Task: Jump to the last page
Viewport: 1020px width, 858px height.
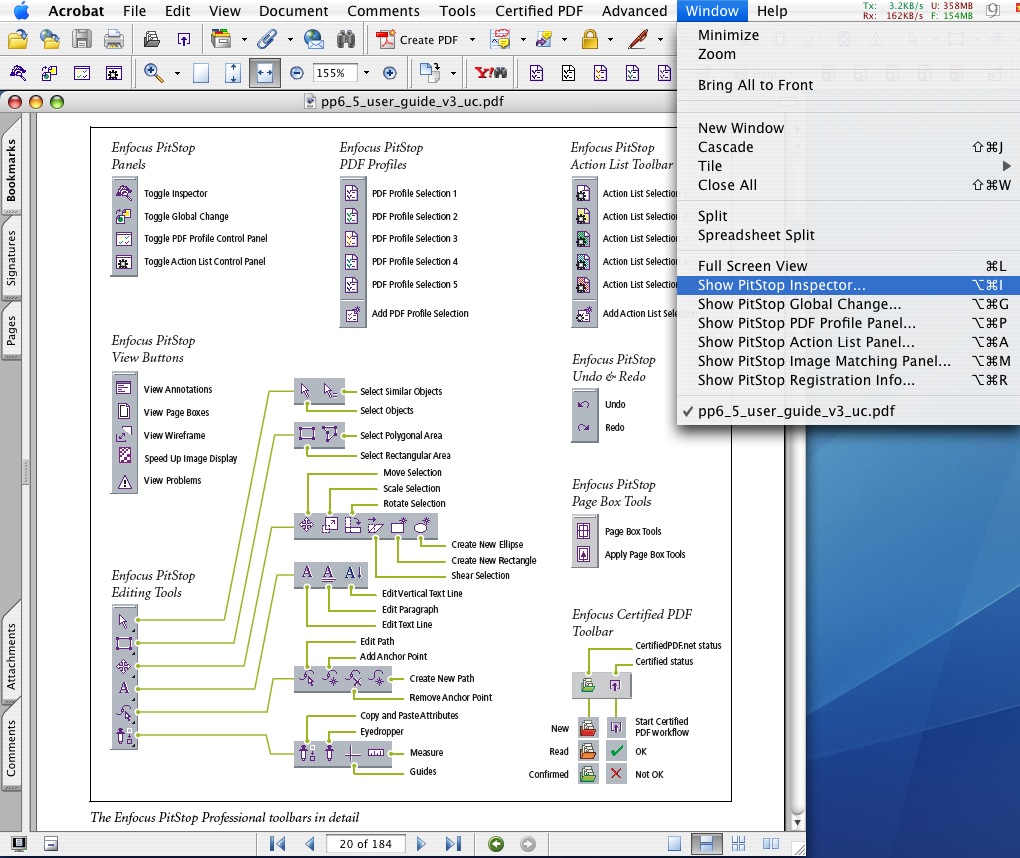Action: (x=453, y=844)
